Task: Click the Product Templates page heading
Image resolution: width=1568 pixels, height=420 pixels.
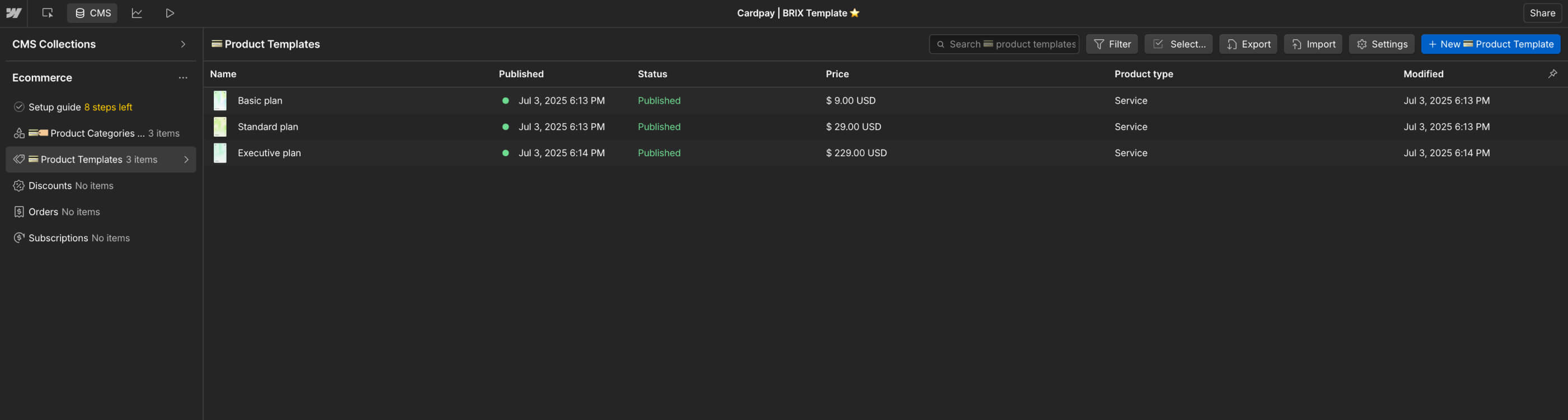Action: click(x=265, y=44)
